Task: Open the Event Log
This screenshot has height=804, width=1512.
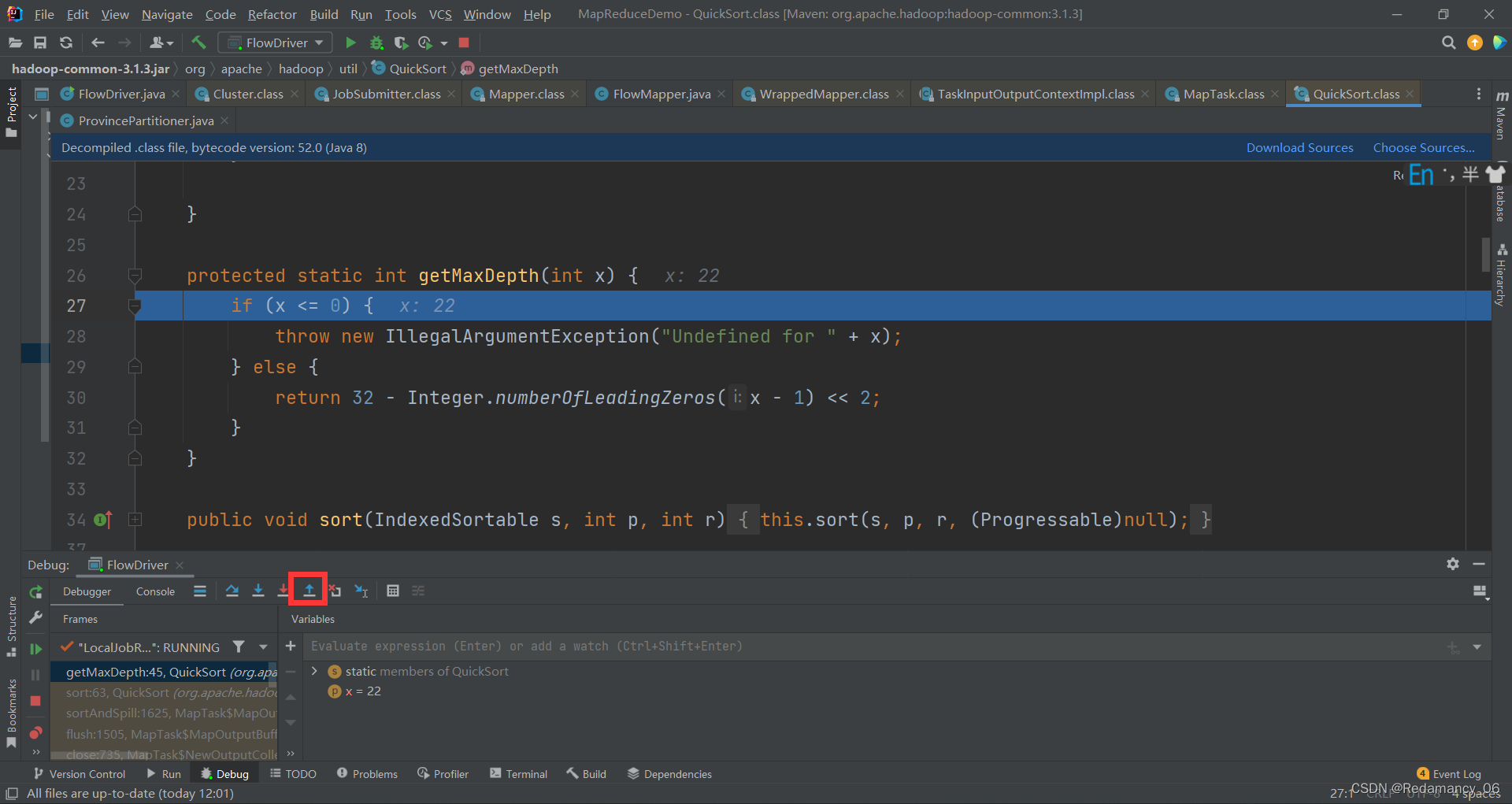Action: [1449, 774]
